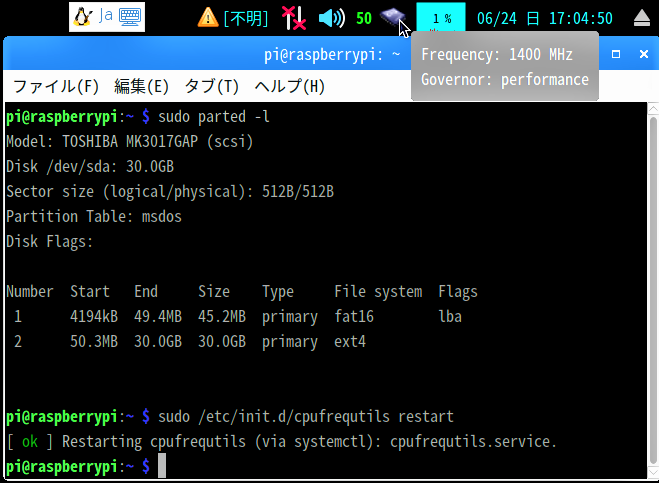
Task: Click the 06/24 17:04:50 date and time clock
Action: pyautogui.click(x=545, y=18)
